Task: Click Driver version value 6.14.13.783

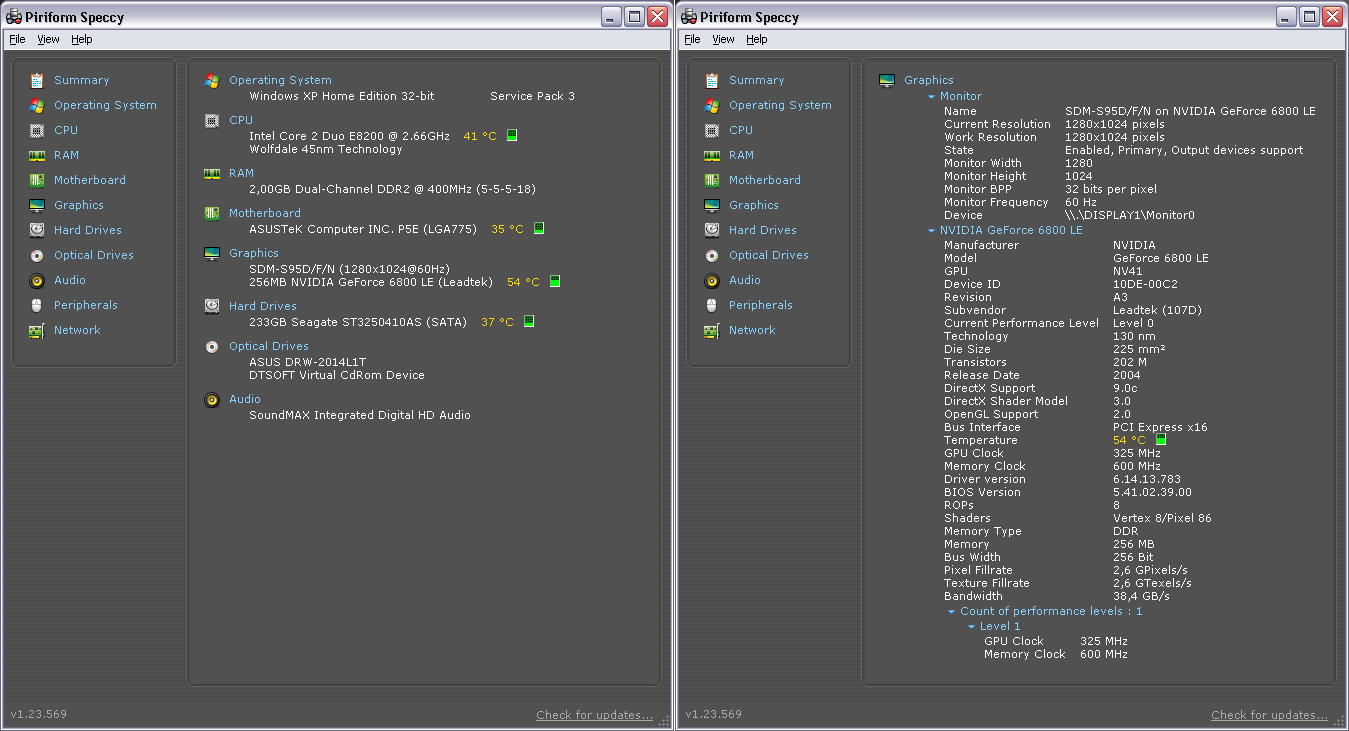Action: tap(1146, 479)
